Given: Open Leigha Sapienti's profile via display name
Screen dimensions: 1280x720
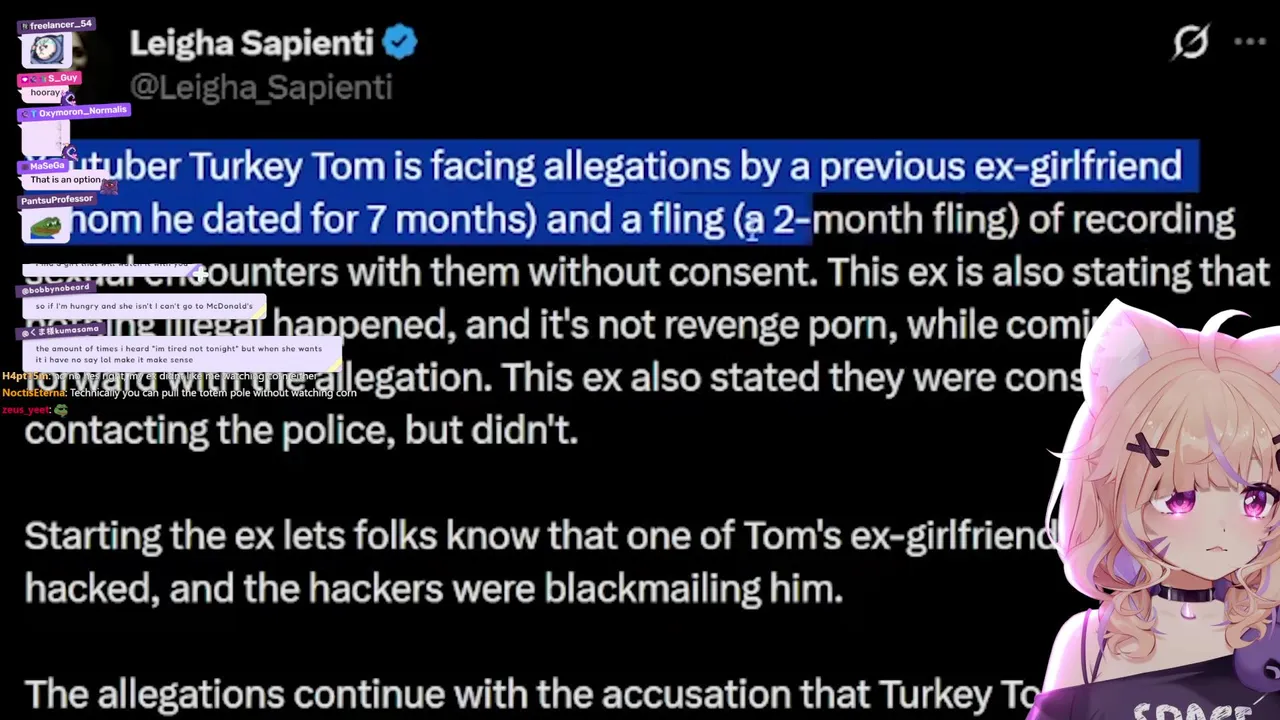Looking at the screenshot, I should pyautogui.click(x=251, y=43).
